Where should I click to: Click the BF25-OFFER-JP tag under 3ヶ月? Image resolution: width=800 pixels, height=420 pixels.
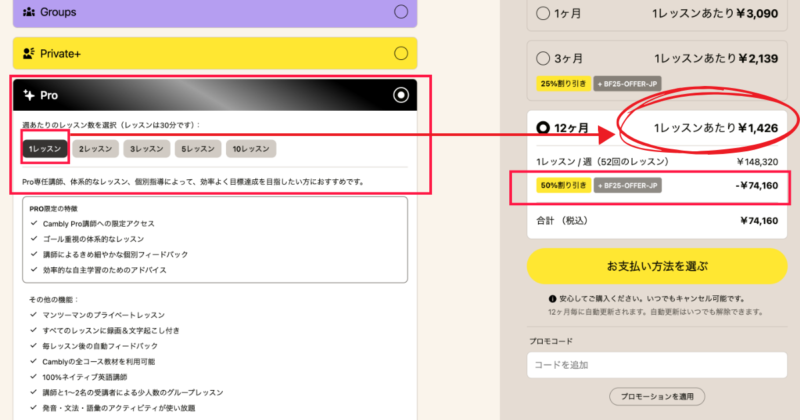point(627,83)
